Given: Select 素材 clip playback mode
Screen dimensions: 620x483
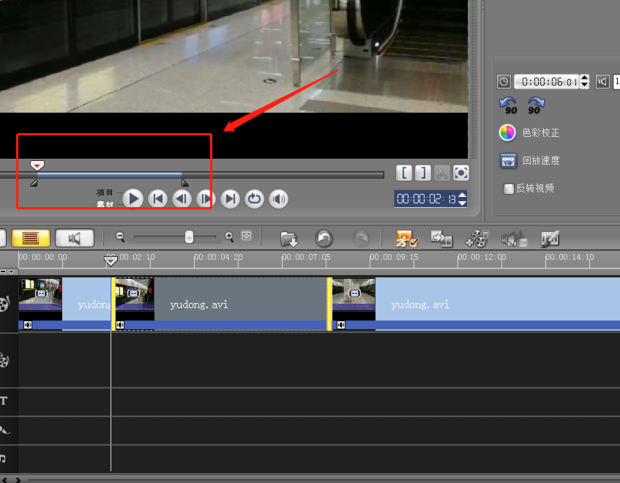Looking at the screenshot, I should (x=105, y=204).
